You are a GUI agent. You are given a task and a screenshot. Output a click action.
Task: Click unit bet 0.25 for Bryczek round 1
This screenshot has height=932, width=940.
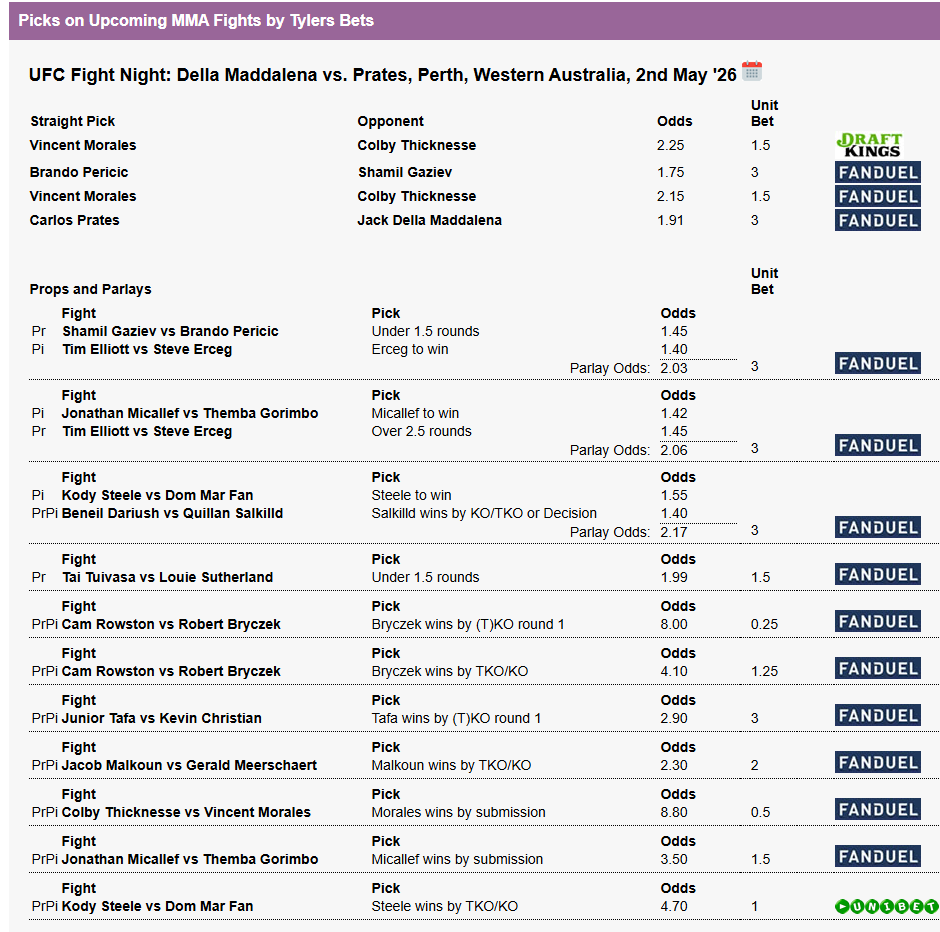point(764,624)
